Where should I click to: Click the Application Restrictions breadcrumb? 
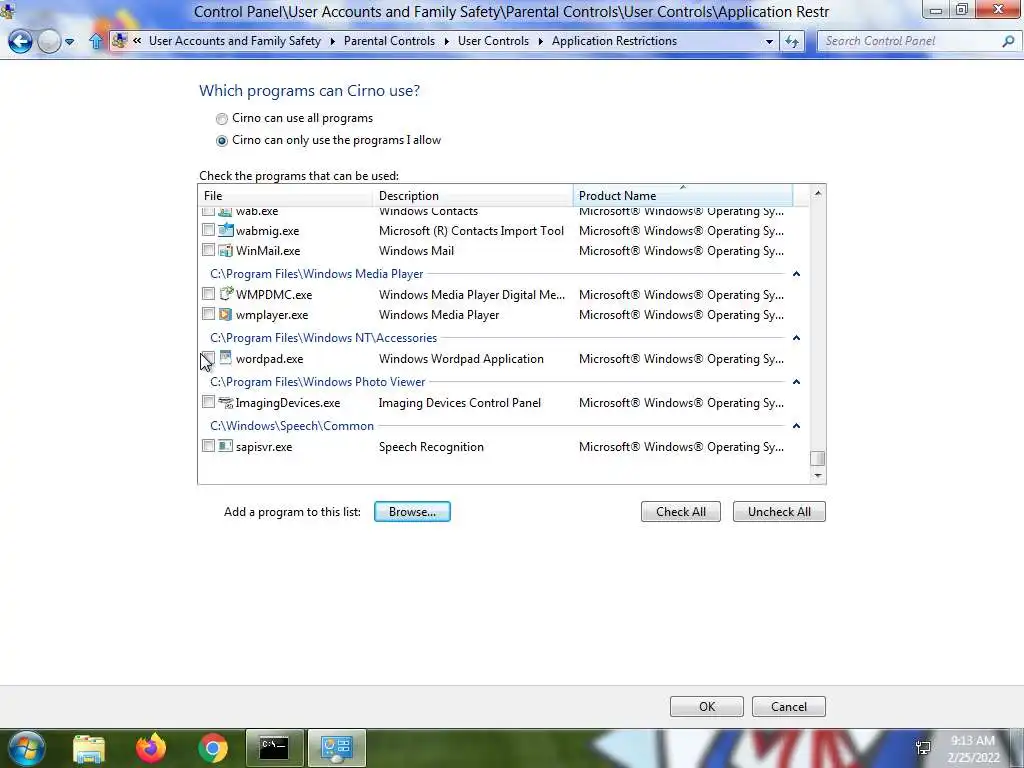pyautogui.click(x=615, y=40)
